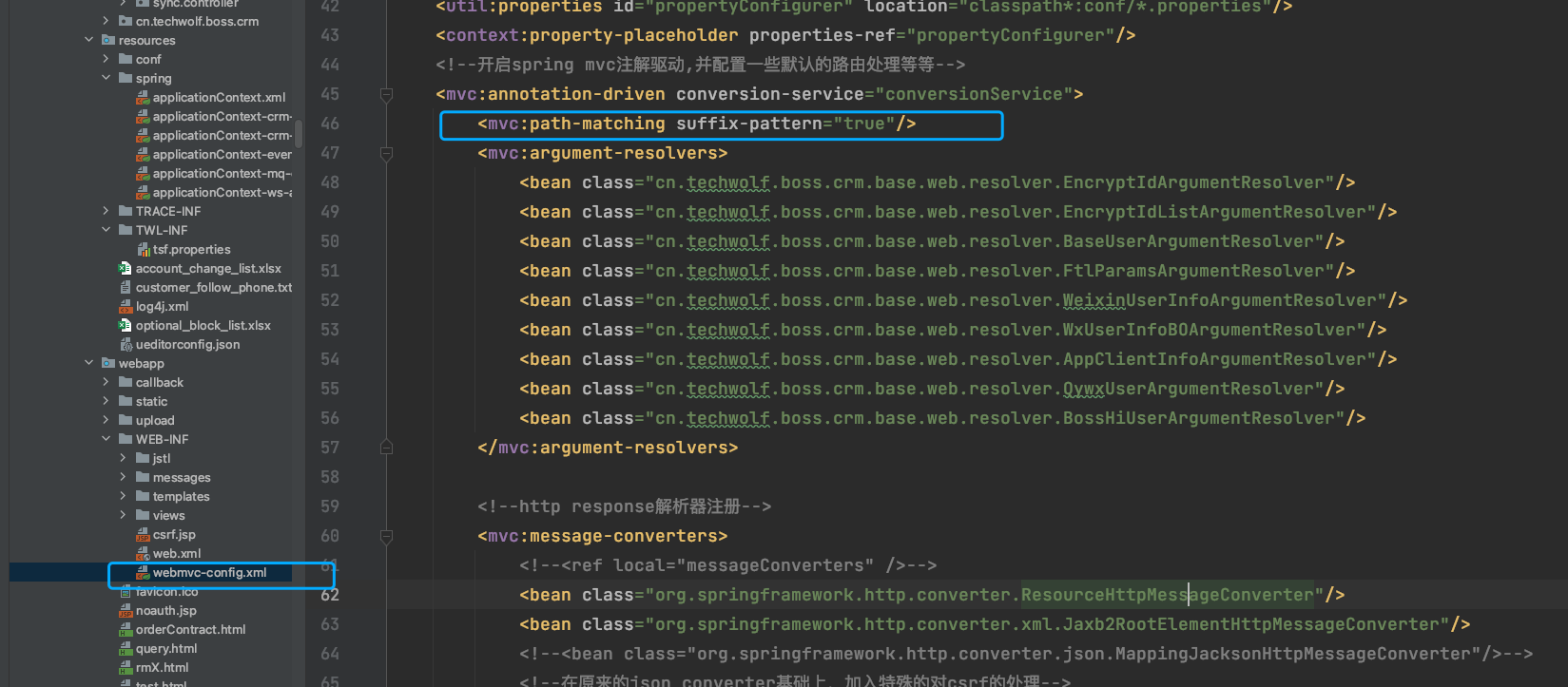Click line number 58 in the gutter
The height and width of the screenshot is (687, 1568).
pyautogui.click(x=329, y=477)
